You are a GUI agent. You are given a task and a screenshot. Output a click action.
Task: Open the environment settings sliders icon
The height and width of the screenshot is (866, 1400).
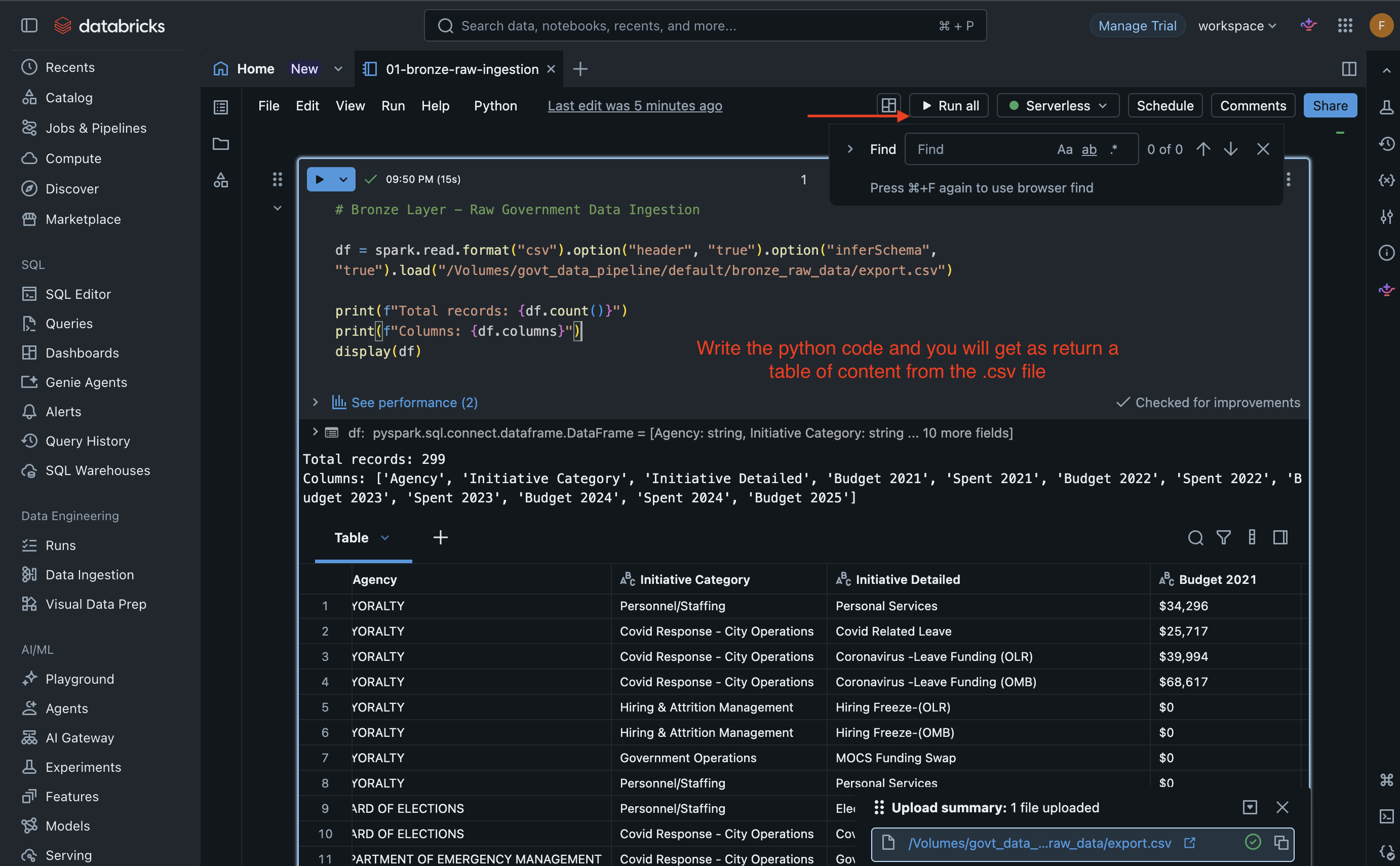click(1386, 217)
